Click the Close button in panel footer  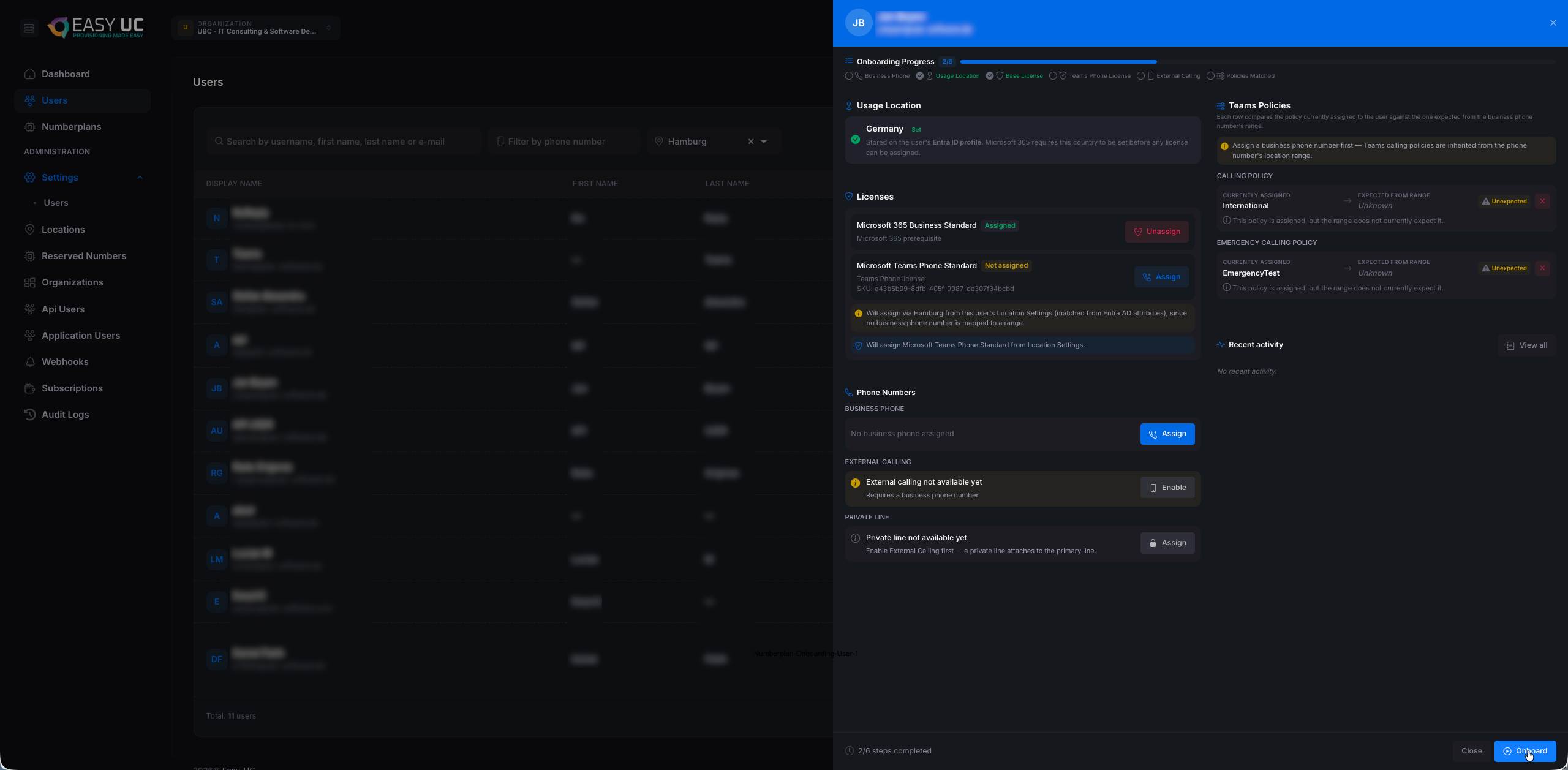point(1471,751)
